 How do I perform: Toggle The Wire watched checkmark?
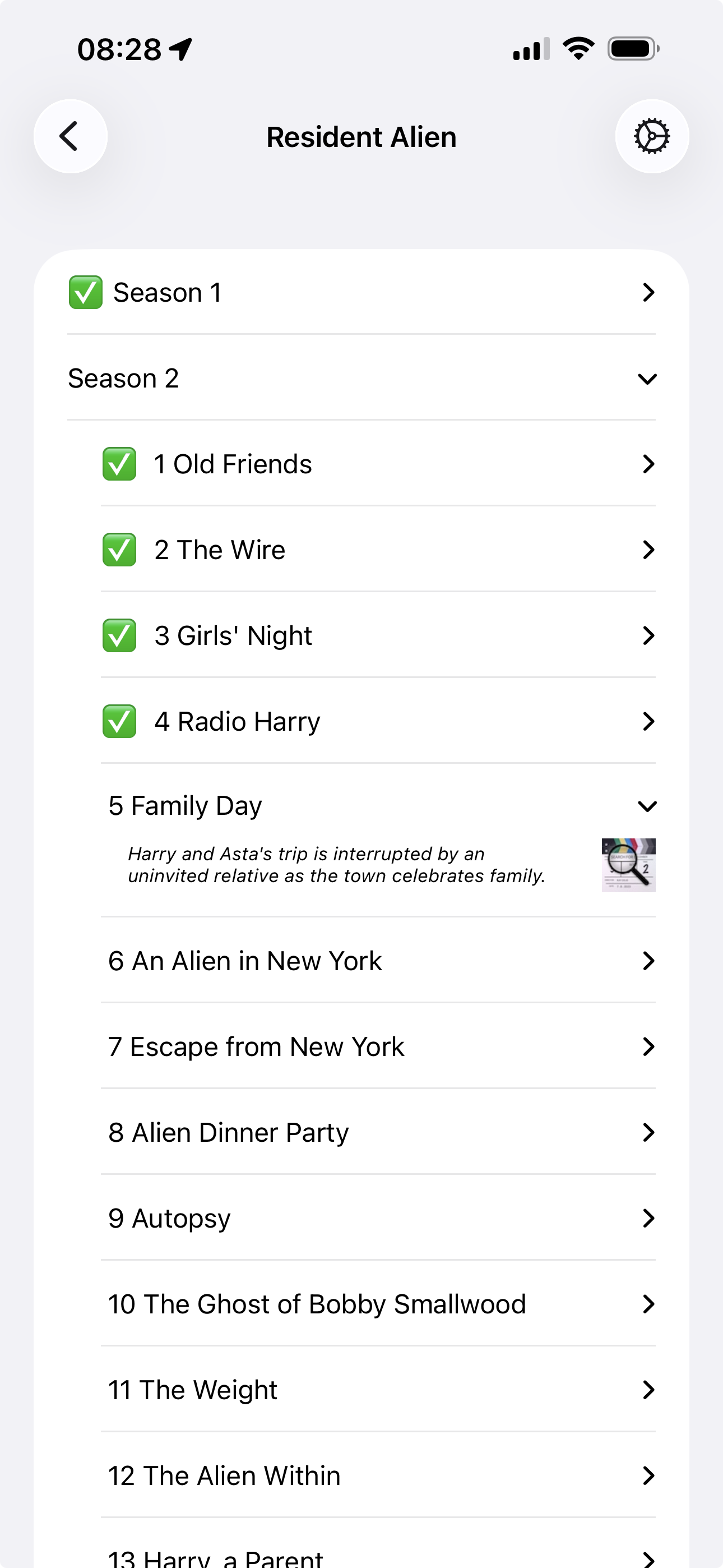(x=119, y=550)
